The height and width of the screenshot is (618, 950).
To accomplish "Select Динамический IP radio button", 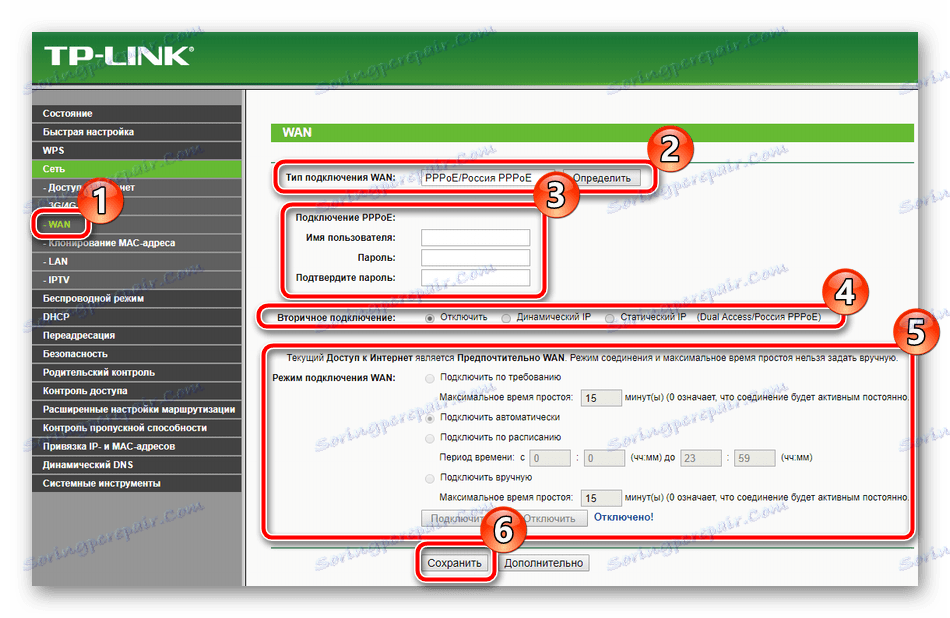I will [506, 317].
